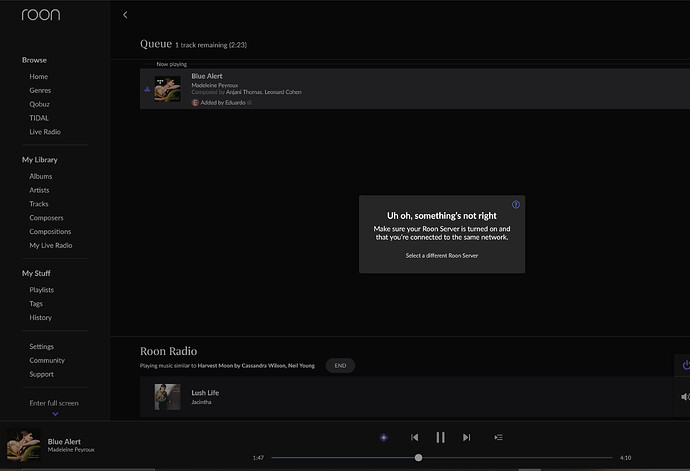Open History under My Stuff
Viewport: 690px width, 471px height.
[40, 317]
